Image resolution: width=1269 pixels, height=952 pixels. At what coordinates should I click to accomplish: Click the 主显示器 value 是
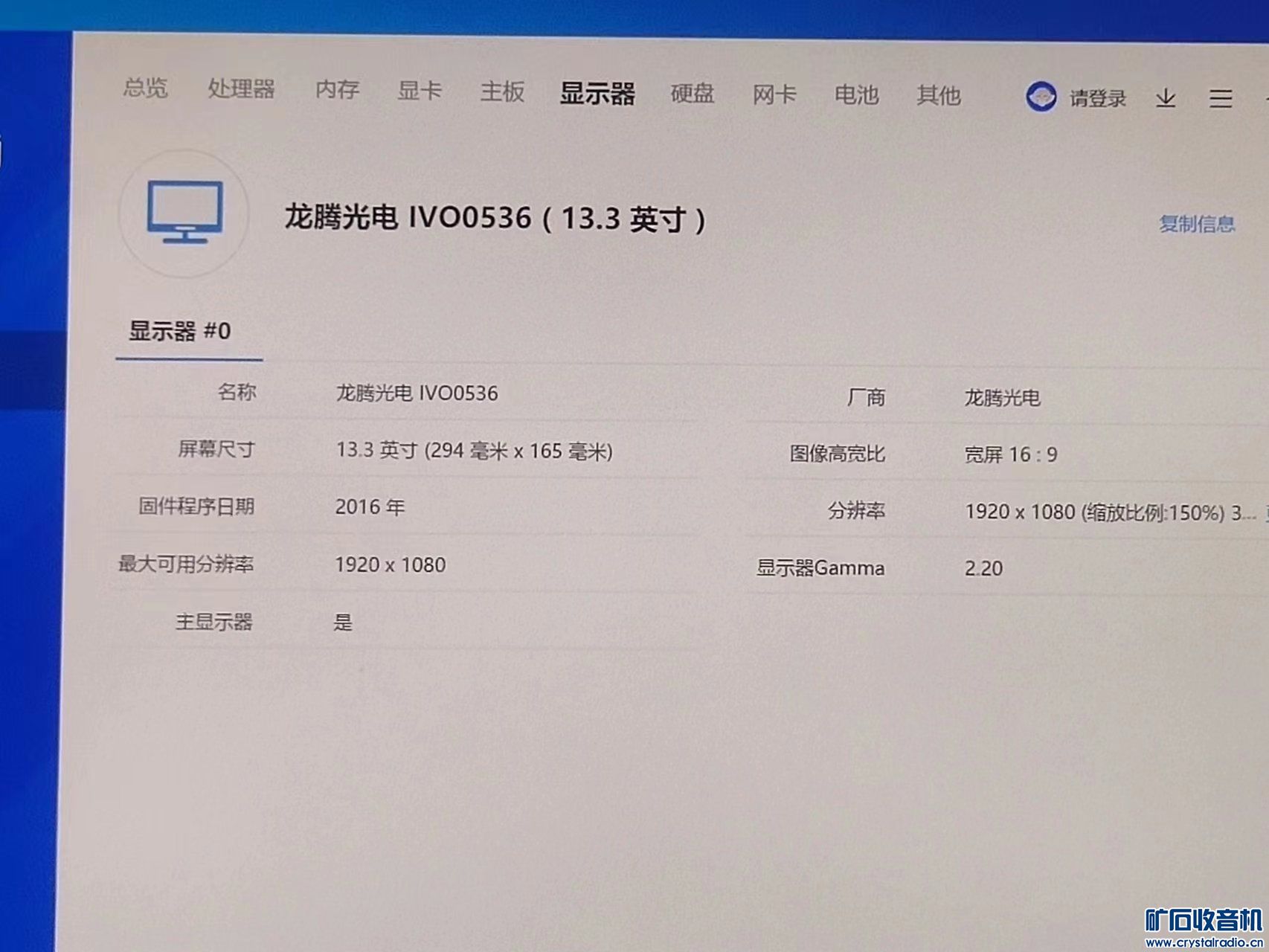(x=343, y=622)
